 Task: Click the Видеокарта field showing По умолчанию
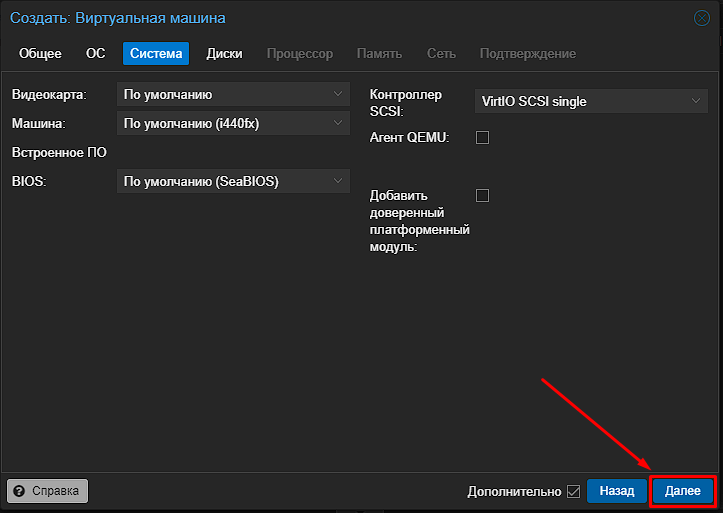pyautogui.click(x=233, y=94)
